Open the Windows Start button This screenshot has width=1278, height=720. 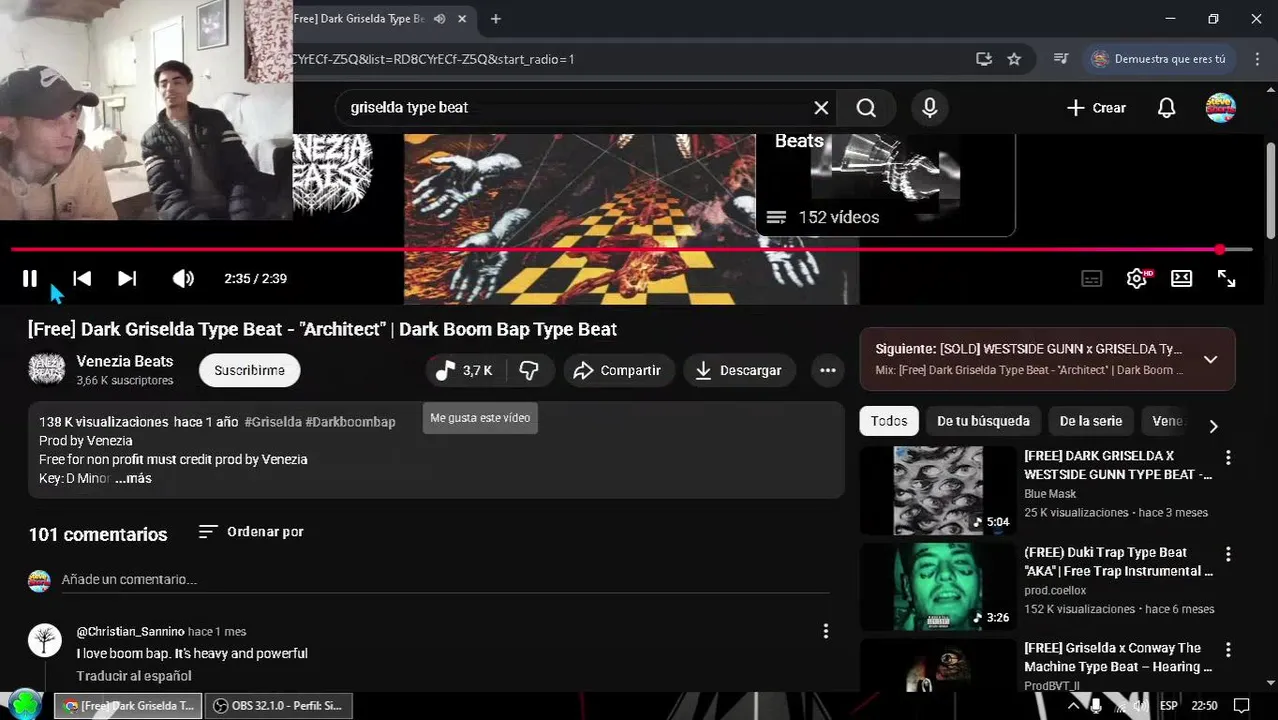[24, 705]
